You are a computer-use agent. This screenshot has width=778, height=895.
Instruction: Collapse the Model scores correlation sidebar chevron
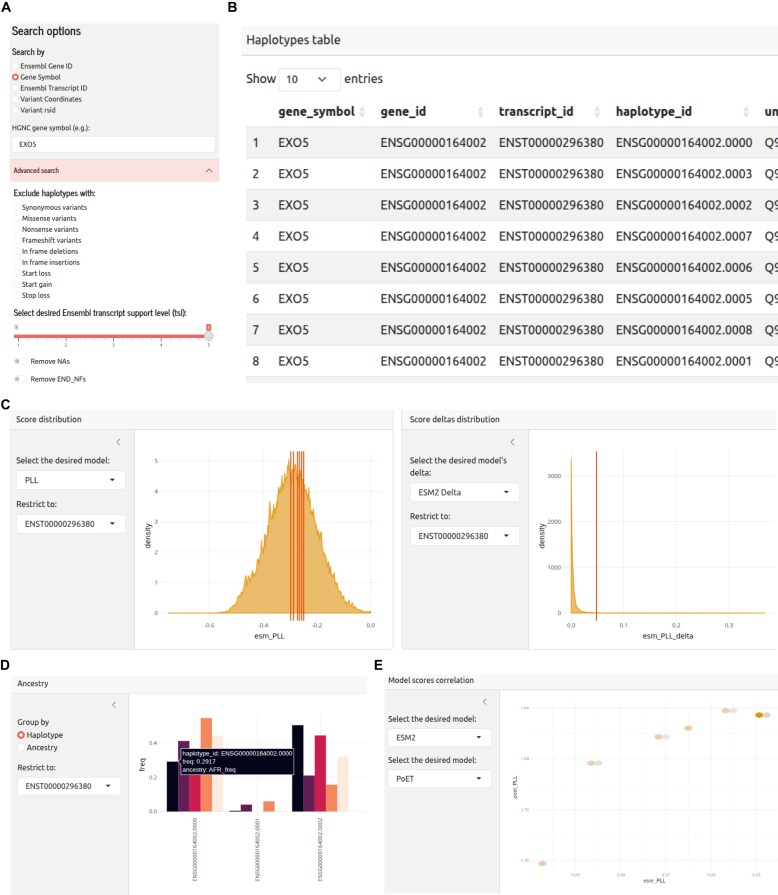485,702
